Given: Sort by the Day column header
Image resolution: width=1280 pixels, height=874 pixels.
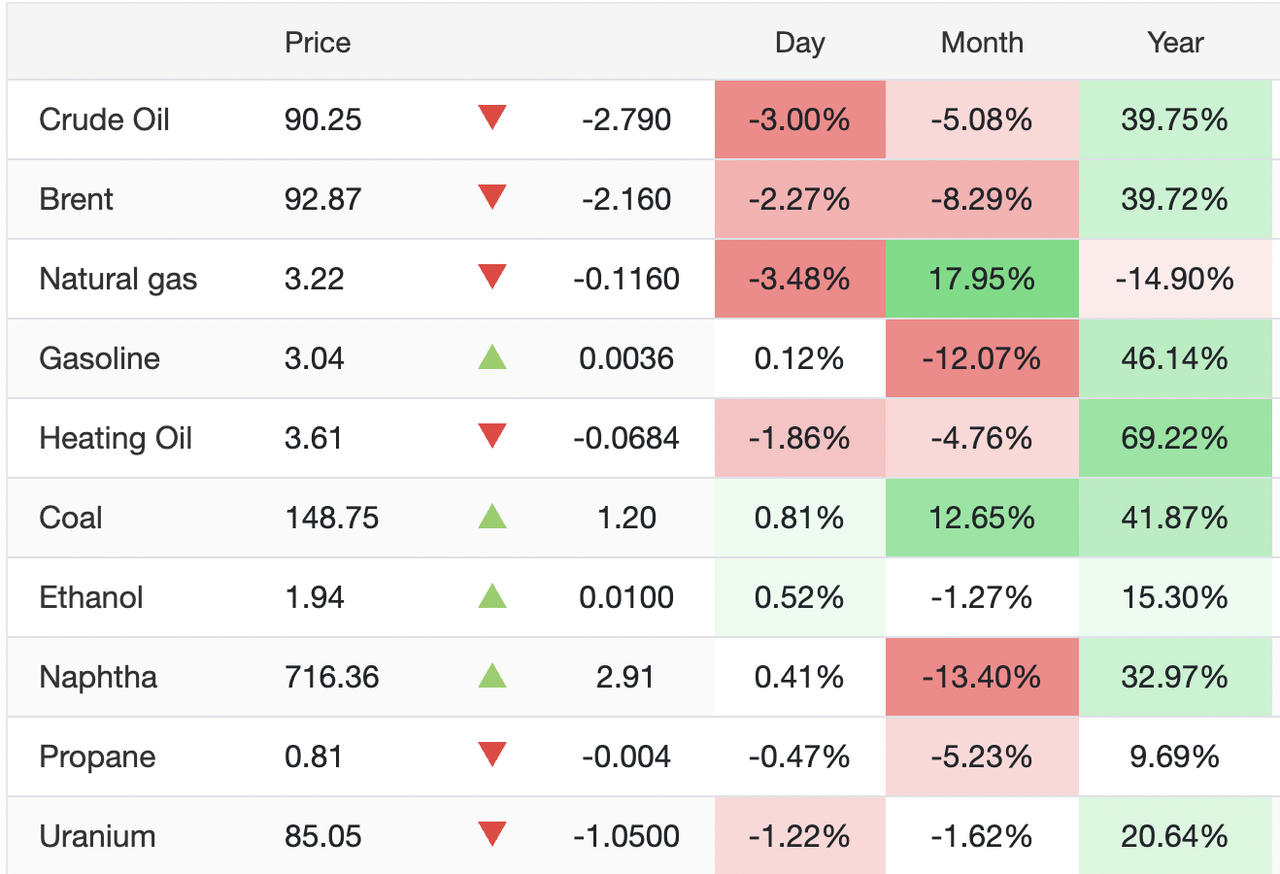Looking at the screenshot, I should (x=800, y=42).
